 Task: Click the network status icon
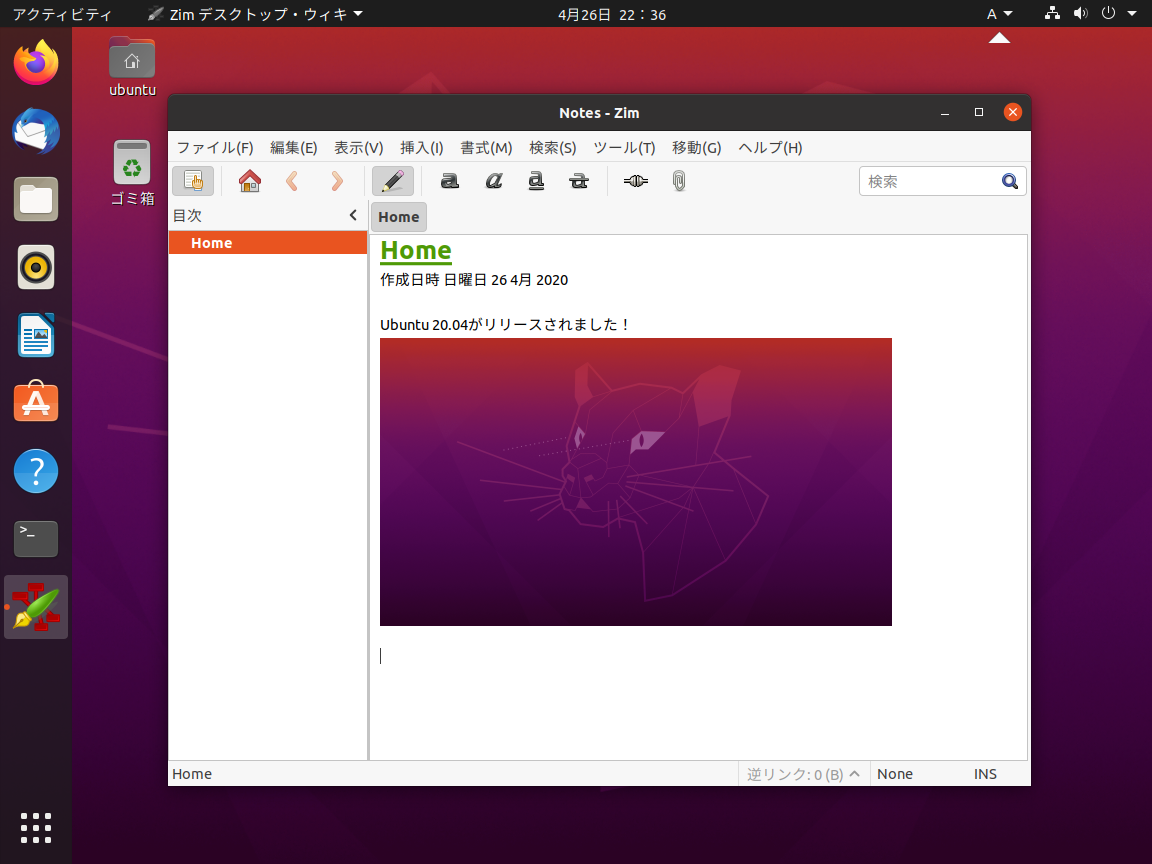[x=1052, y=13]
